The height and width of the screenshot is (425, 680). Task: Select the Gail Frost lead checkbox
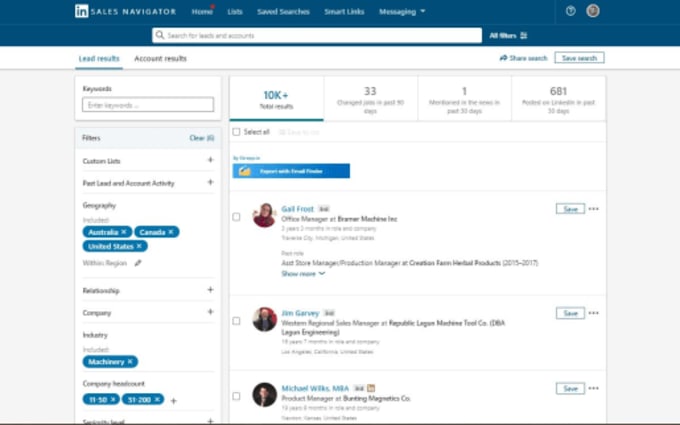(236, 217)
